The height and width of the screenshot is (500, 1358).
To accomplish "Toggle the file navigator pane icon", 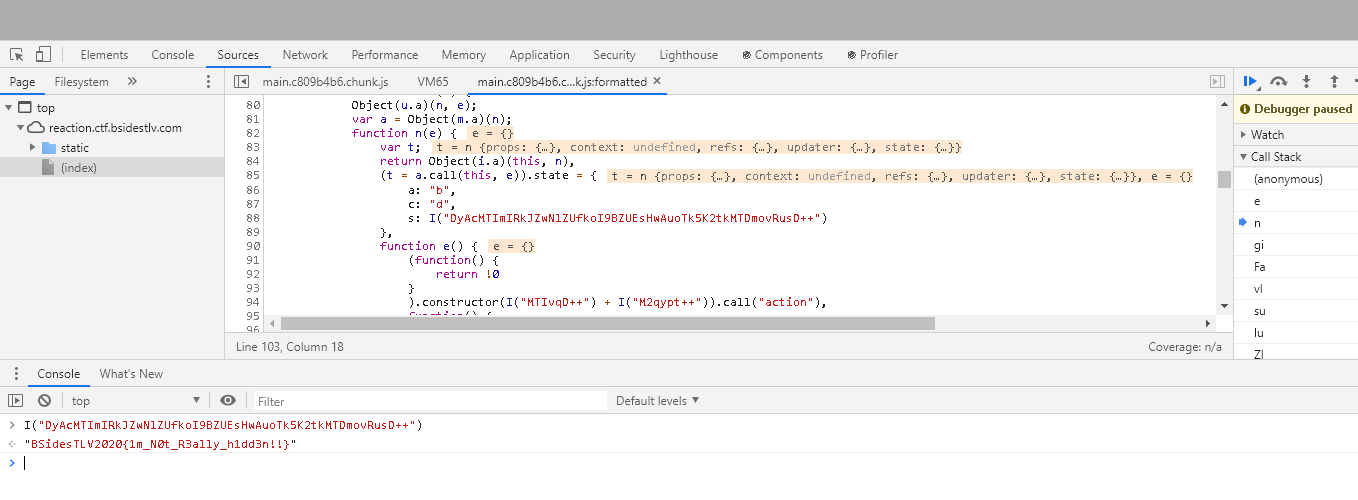I will [x=241, y=81].
